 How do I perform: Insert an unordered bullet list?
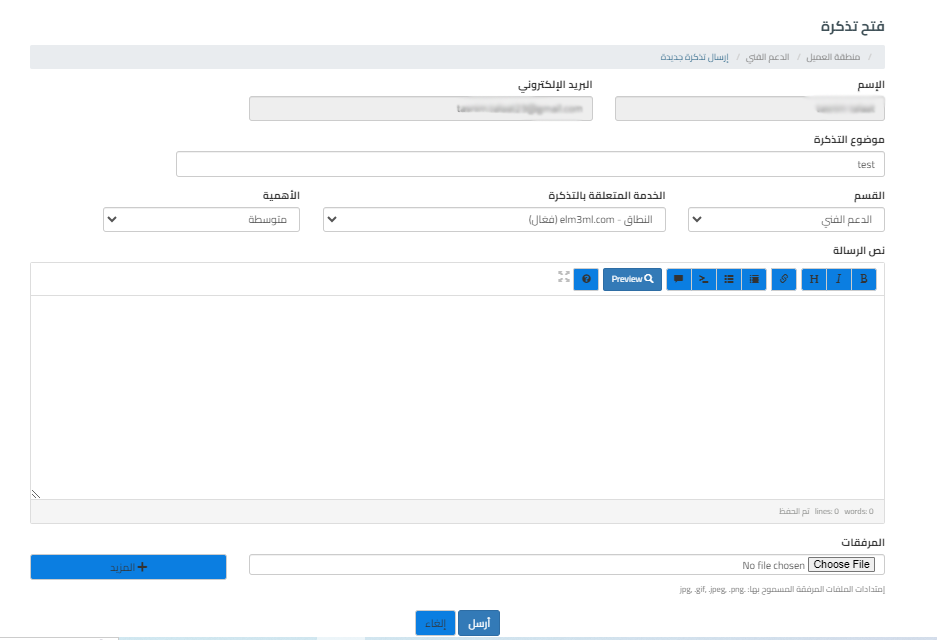pos(729,280)
